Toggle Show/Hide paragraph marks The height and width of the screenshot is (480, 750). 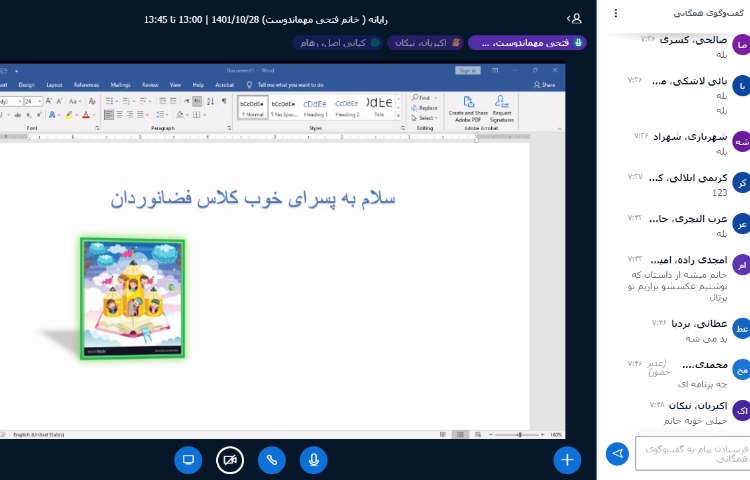(224, 101)
